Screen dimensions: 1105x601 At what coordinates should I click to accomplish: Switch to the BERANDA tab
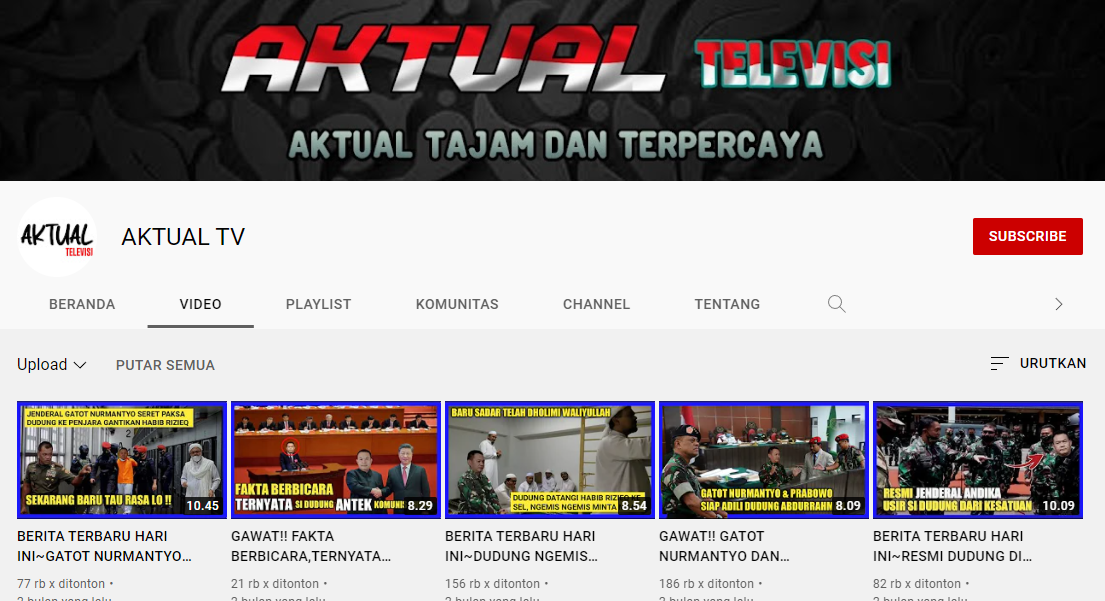pos(82,304)
